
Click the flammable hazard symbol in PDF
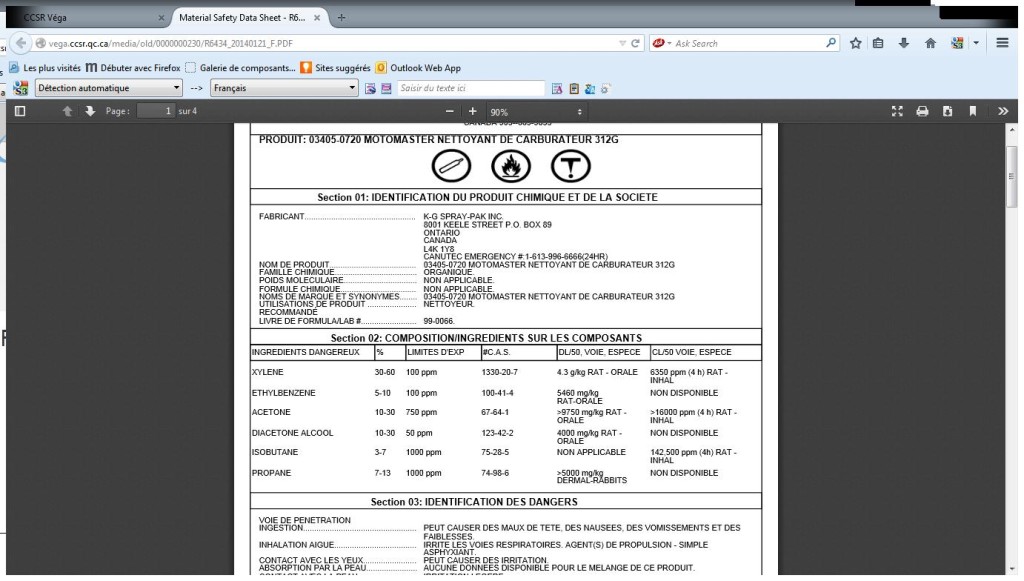pyautogui.click(x=511, y=166)
